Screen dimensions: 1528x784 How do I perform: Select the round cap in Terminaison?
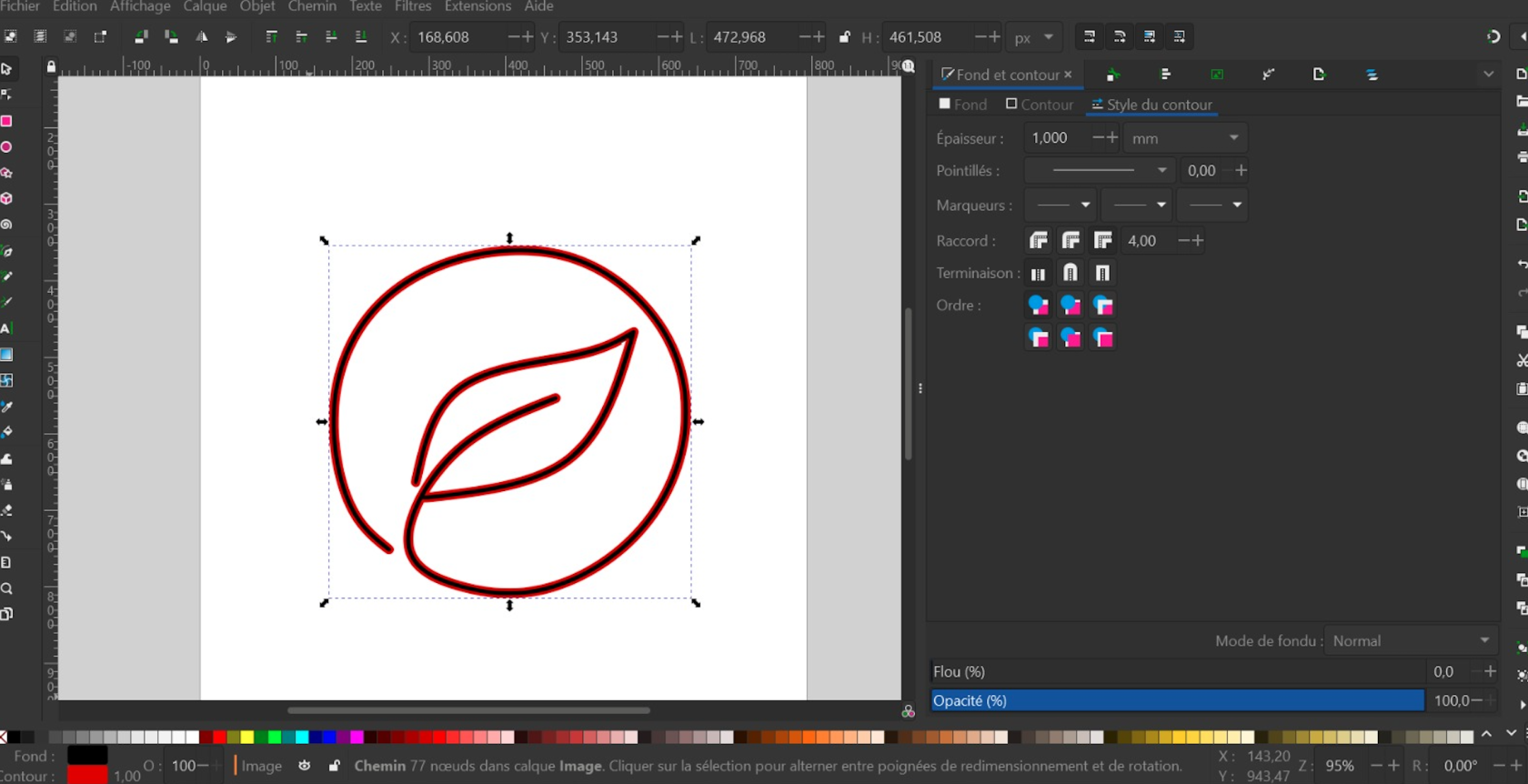1071,273
